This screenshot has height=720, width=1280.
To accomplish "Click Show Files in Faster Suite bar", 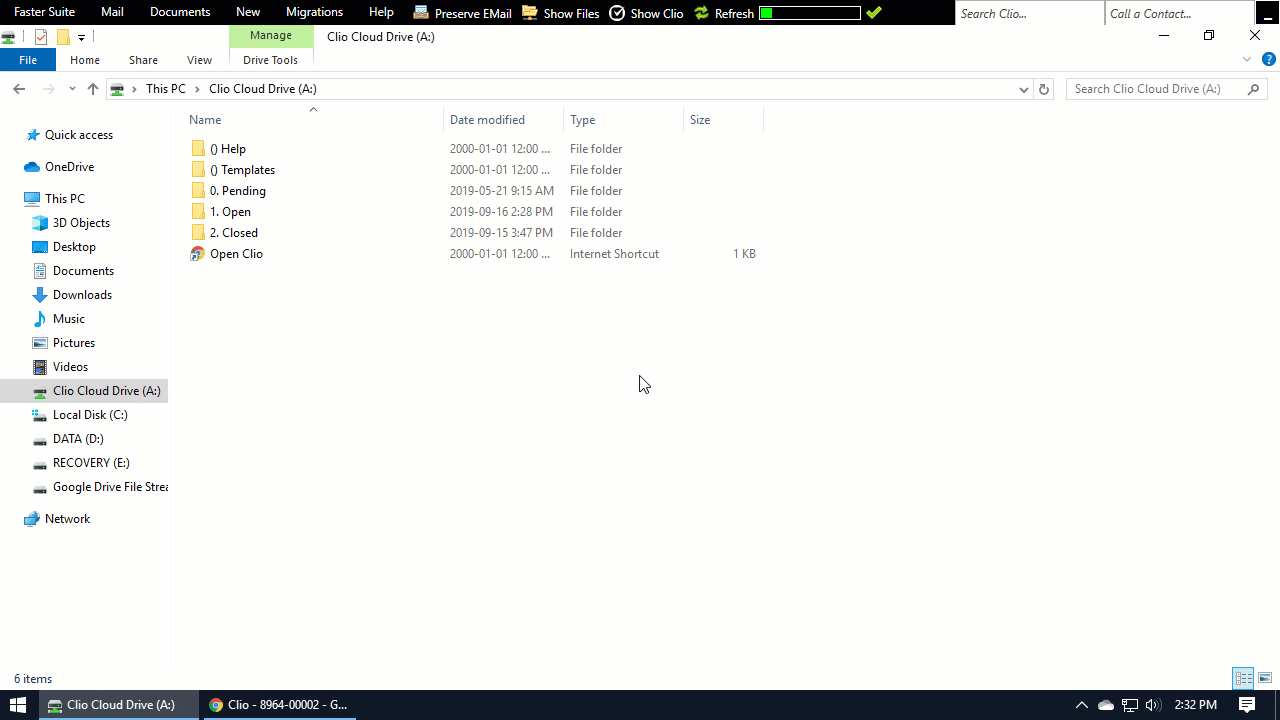I will pyautogui.click(x=561, y=13).
